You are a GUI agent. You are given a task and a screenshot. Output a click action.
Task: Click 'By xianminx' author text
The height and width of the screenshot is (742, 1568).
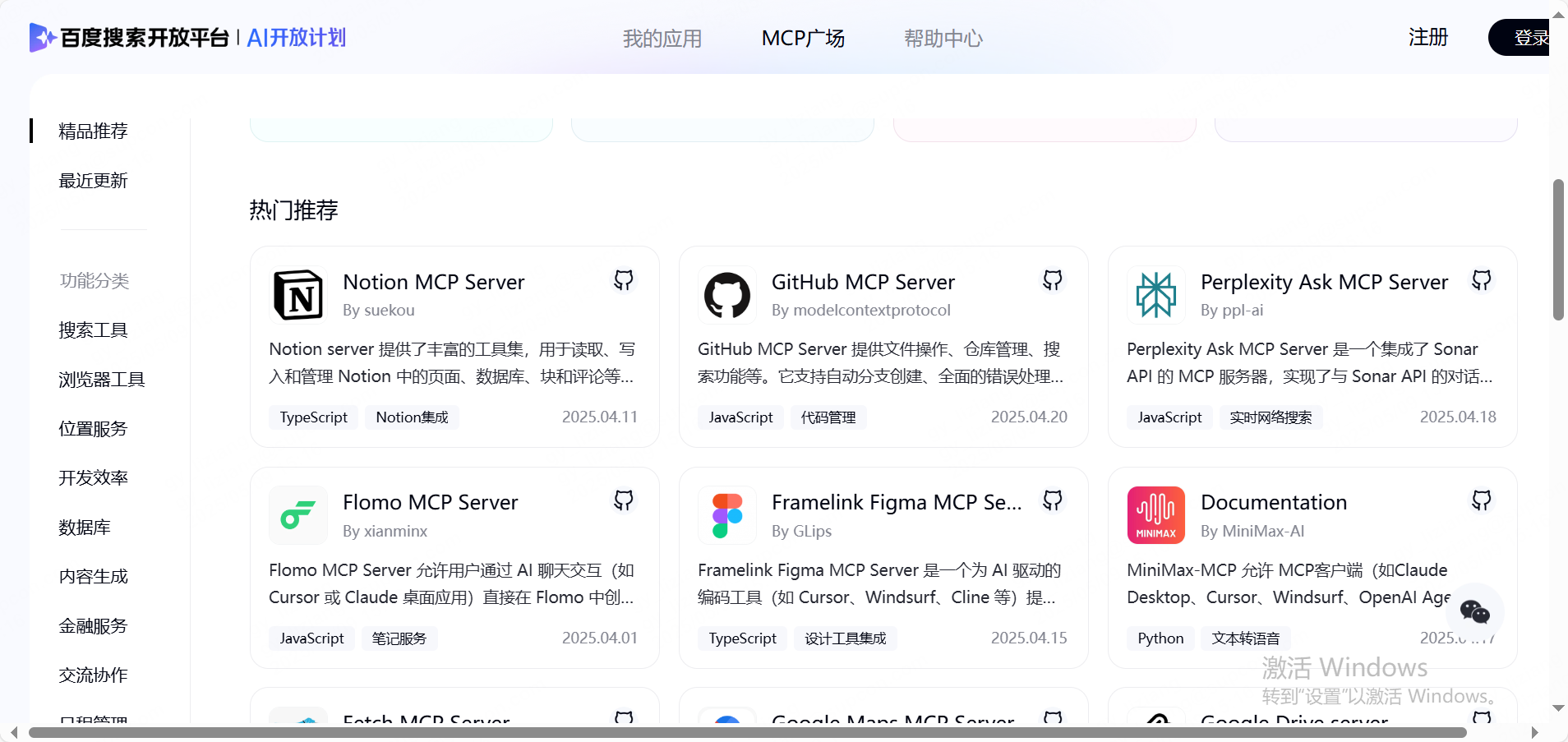point(385,532)
